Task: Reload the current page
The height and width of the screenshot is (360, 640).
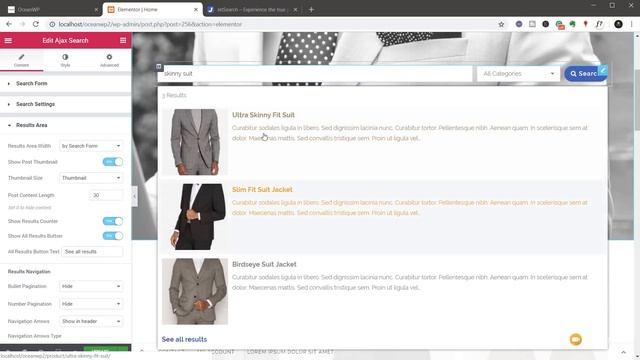Action: tap(36, 24)
